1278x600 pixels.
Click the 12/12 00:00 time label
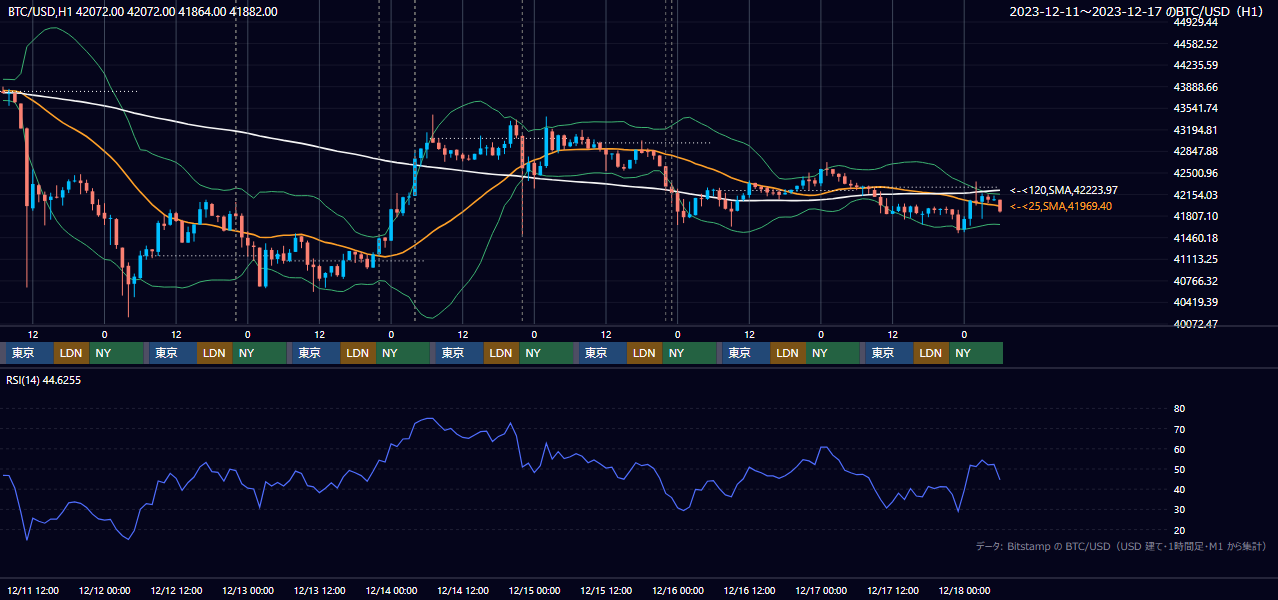point(104,591)
